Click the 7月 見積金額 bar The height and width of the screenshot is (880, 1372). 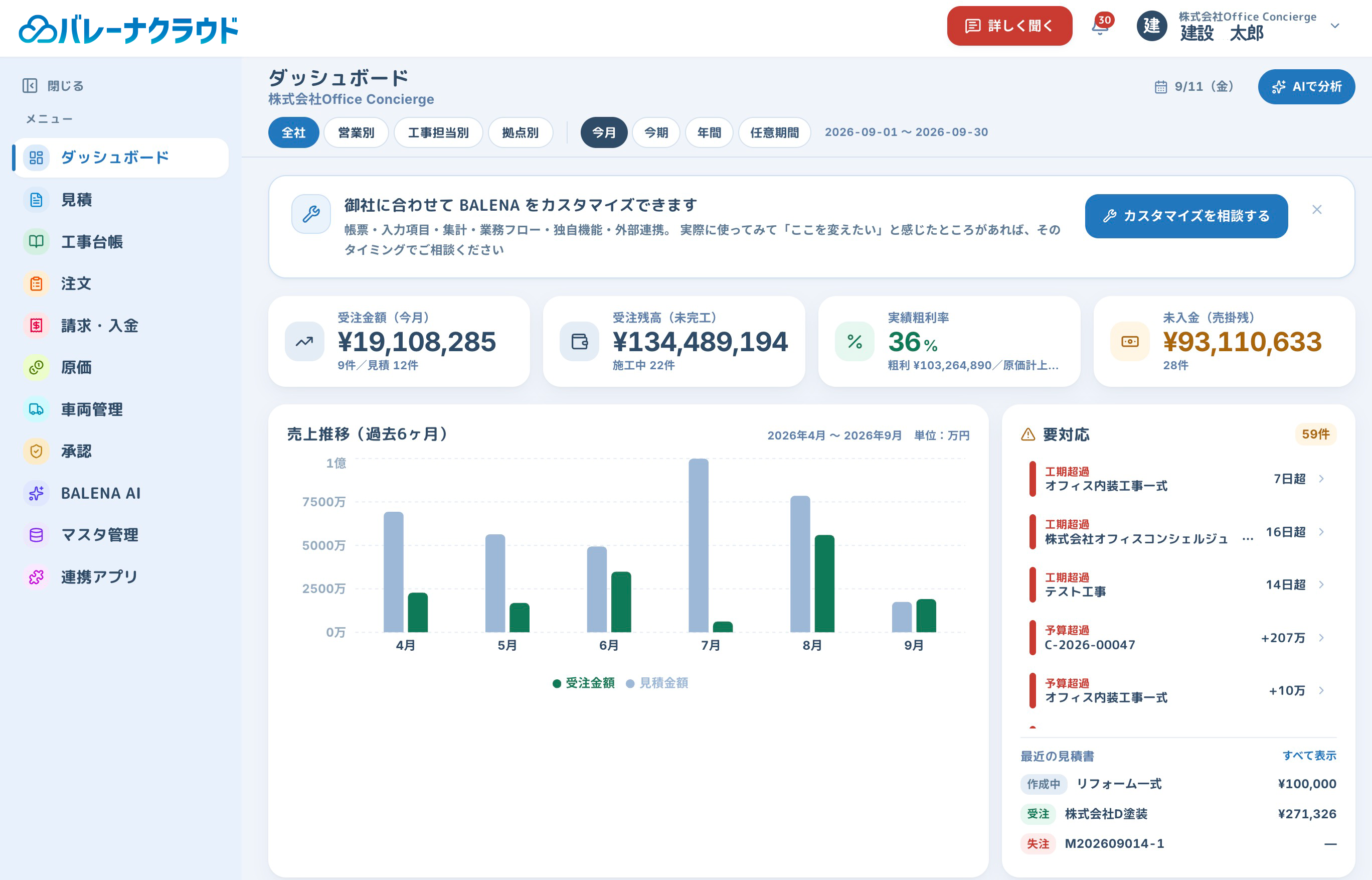pos(698,545)
